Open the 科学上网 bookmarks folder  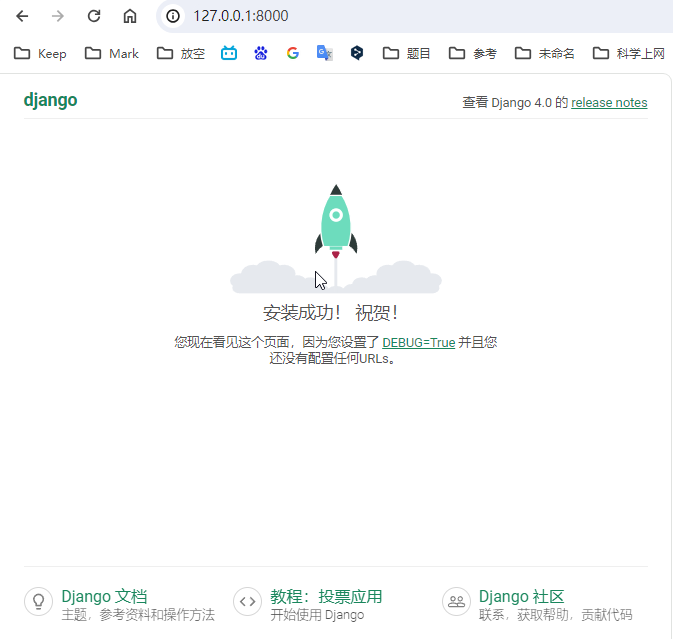(x=629, y=54)
